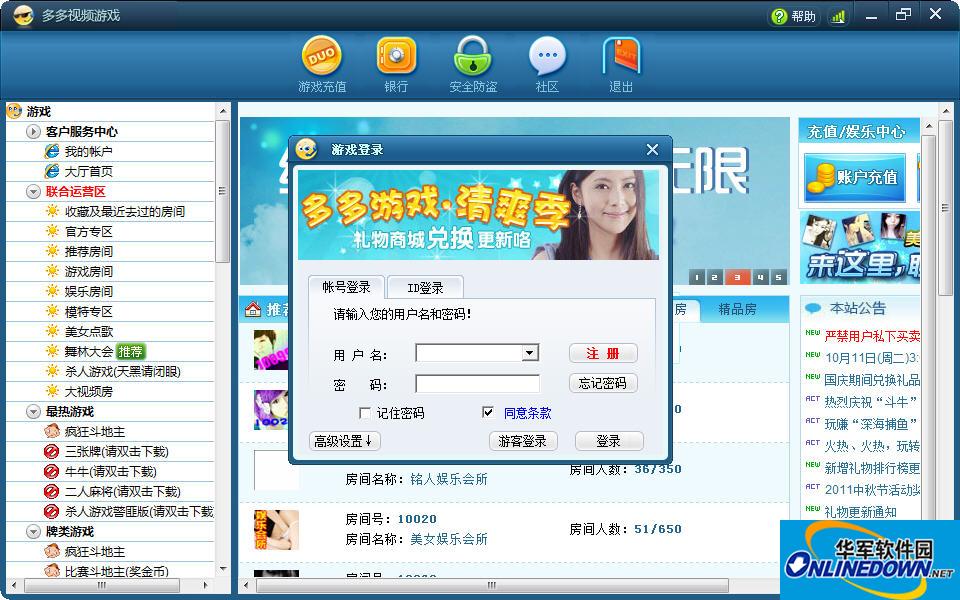960x600 pixels.
Task: Click the 账户充值 gold coins icon
Action: click(823, 177)
